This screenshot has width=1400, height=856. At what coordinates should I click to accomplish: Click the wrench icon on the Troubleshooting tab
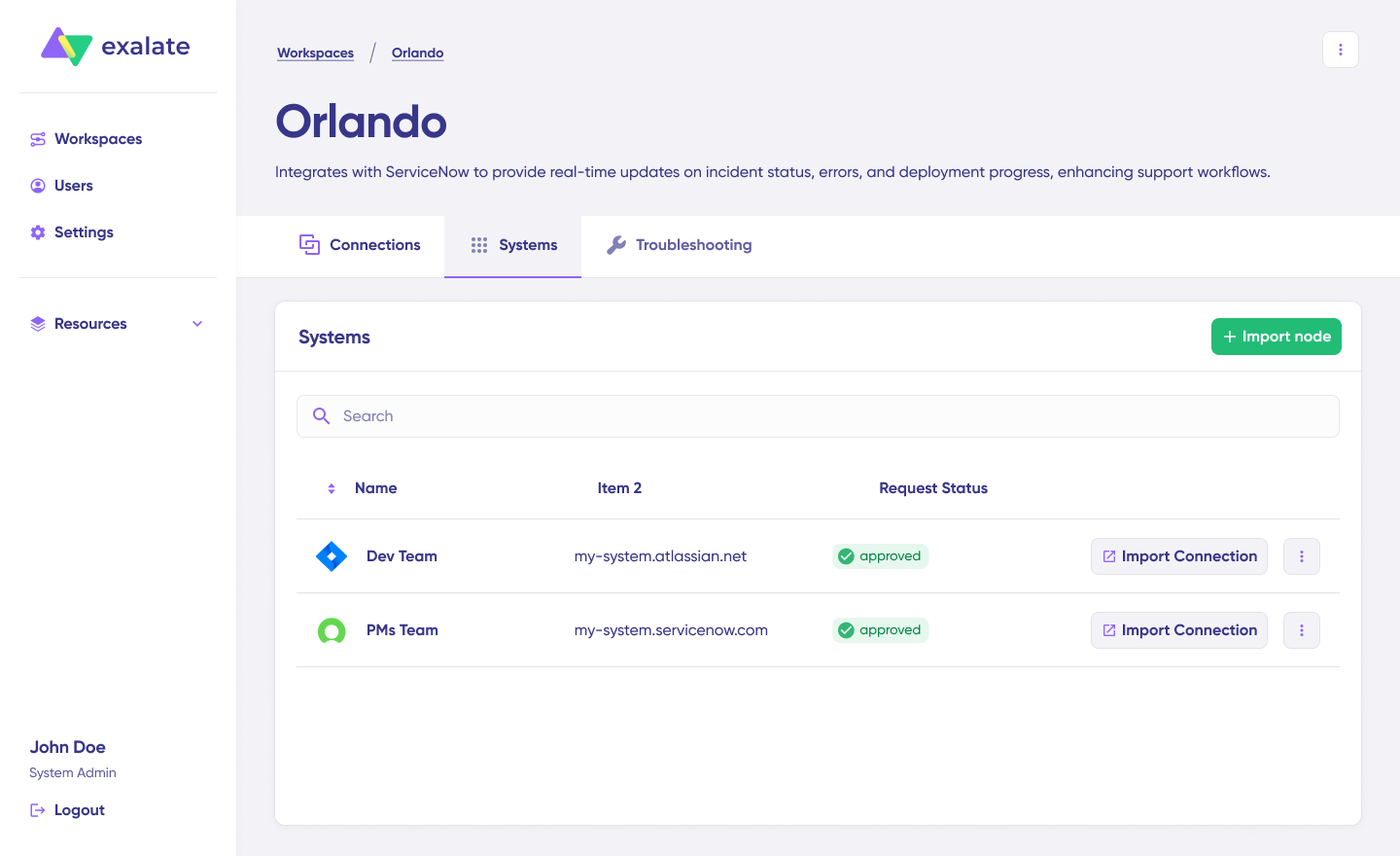tap(616, 244)
